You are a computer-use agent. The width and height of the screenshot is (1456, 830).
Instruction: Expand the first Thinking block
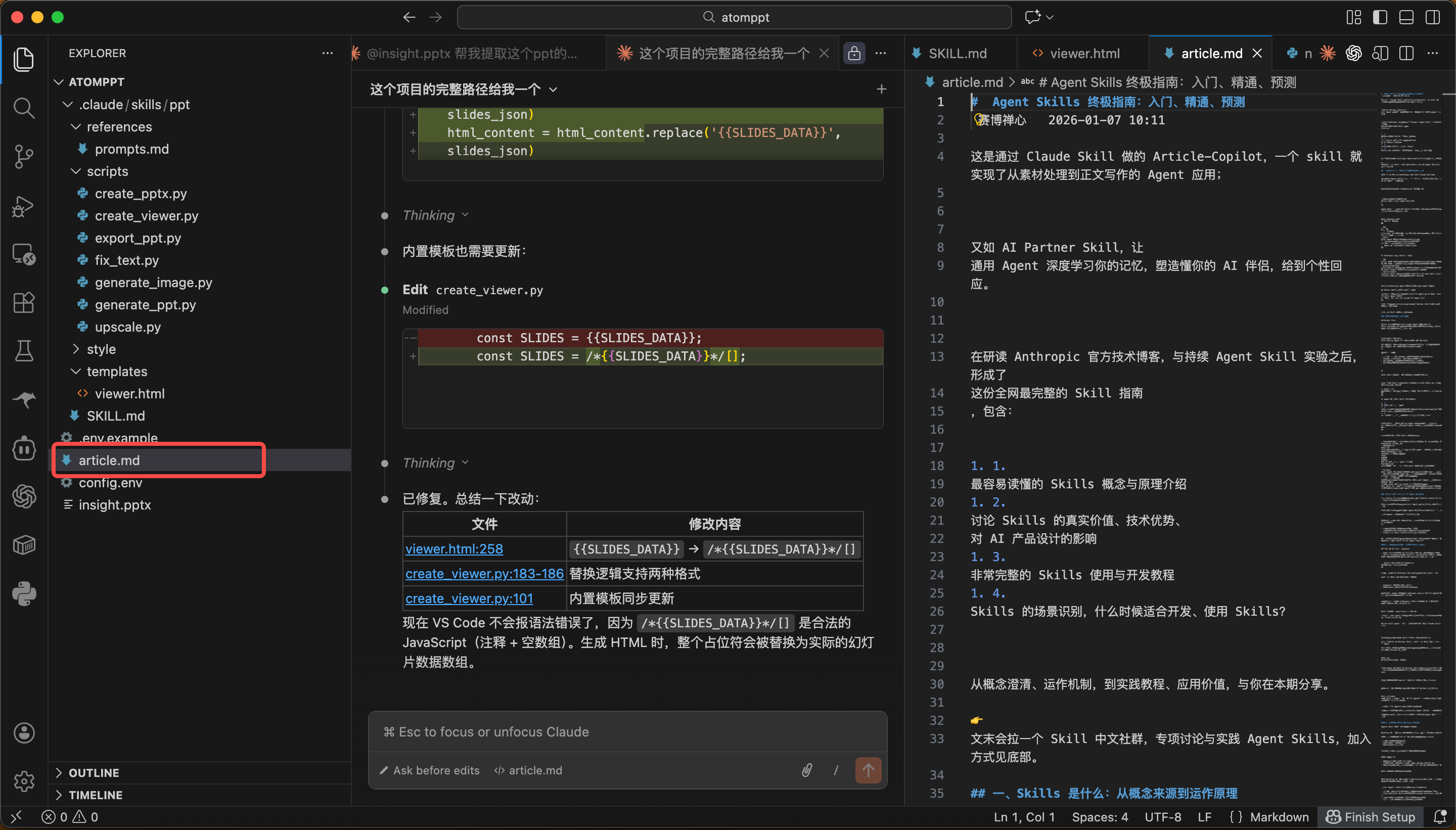[436, 215]
